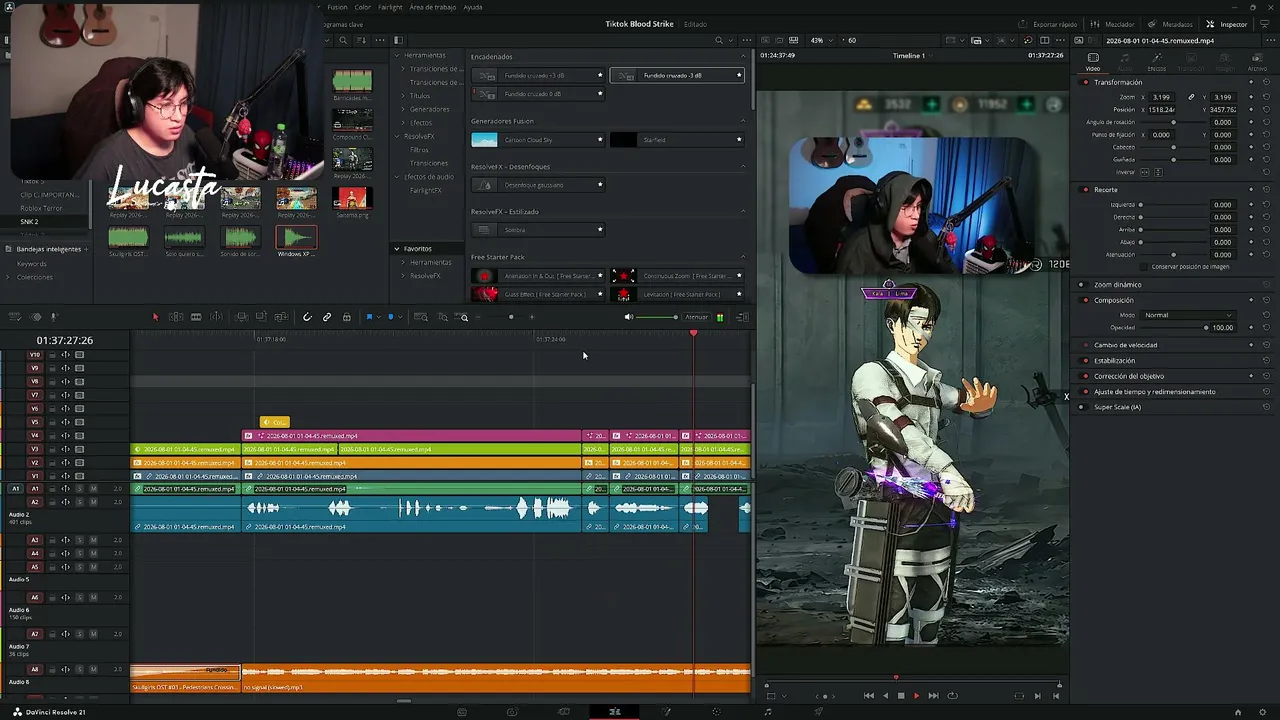Image resolution: width=1280 pixels, height=720 pixels.
Task: Click the Zoom X value field
Action: click(x=1162, y=97)
